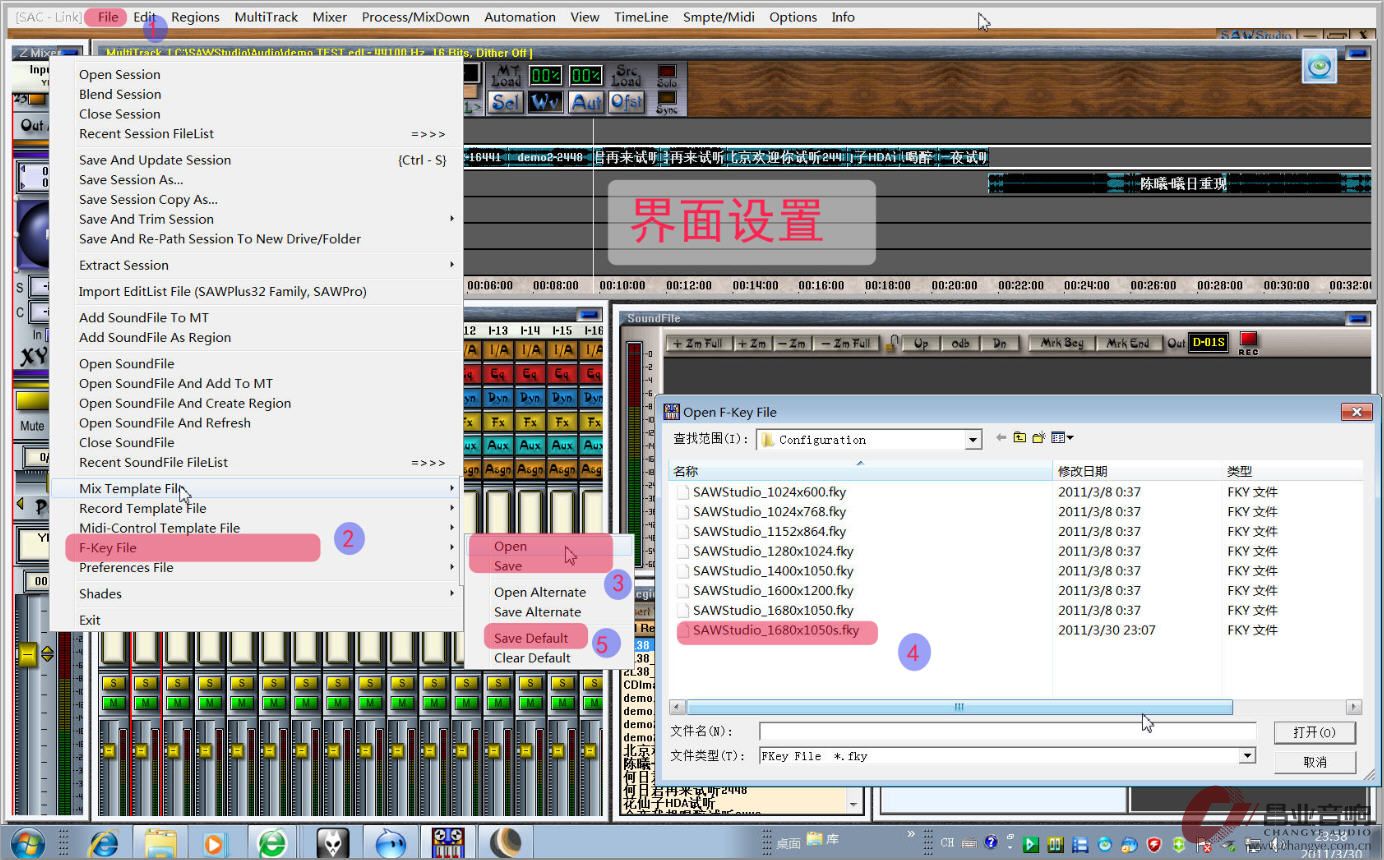Toggle the Wv waveform button
The width and height of the screenshot is (1384, 860).
pyautogui.click(x=545, y=102)
